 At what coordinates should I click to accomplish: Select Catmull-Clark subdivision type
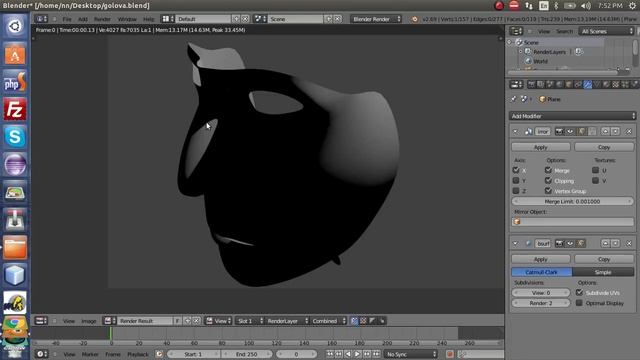click(x=542, y=272)
